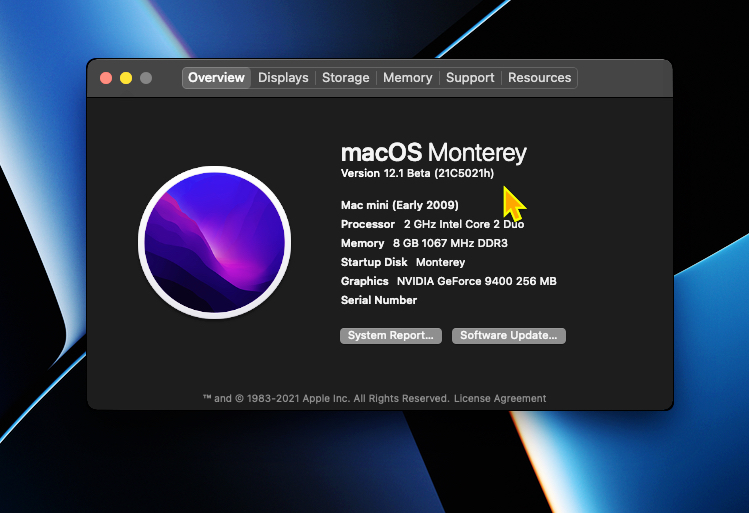Open the Support tab
This screenshot has width=749, height=513.
click(x=470, y=78)
